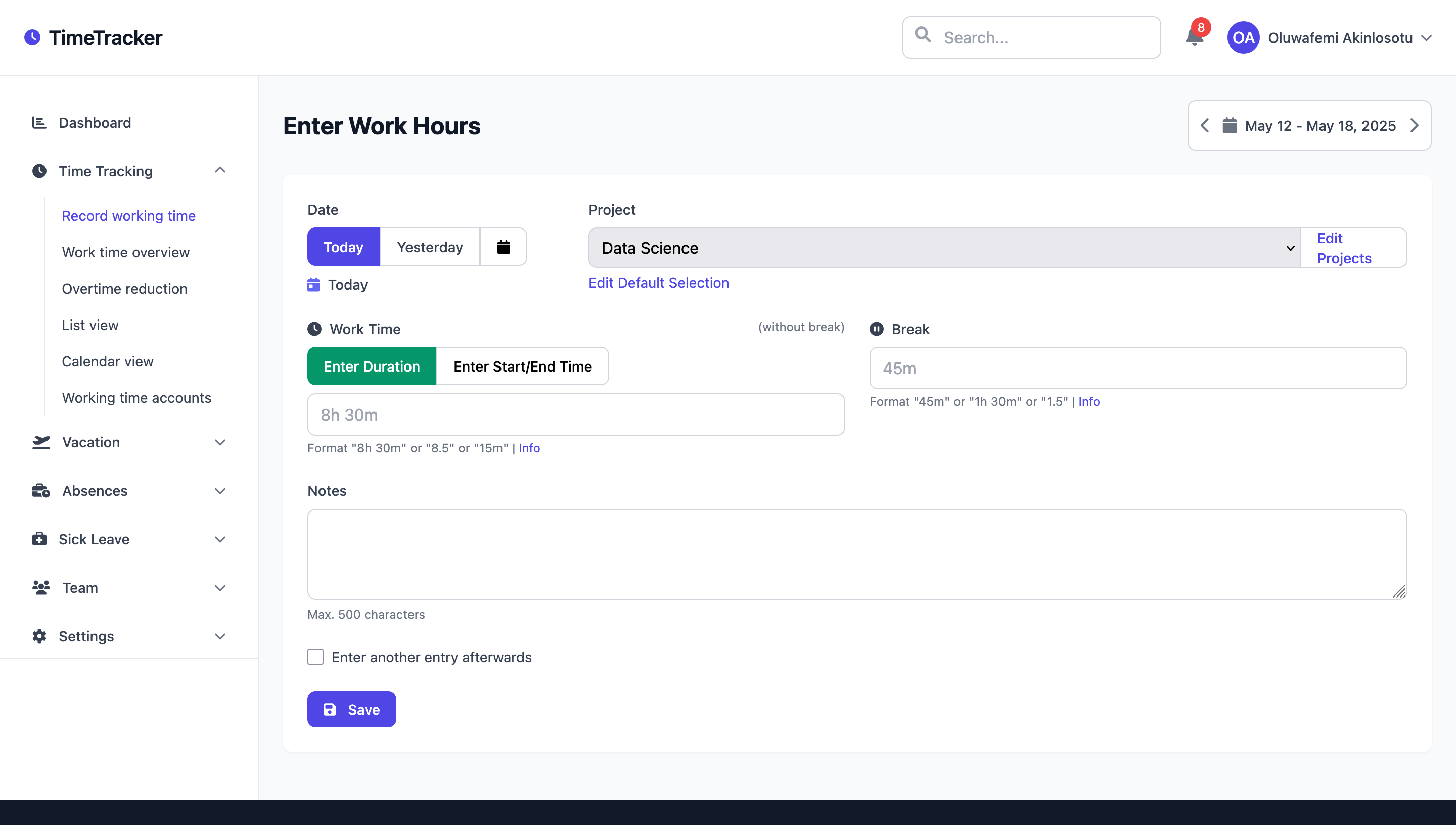Focus the work duration field 8h 30m
This screenshot has height=825, width=1456.
tap(576, 414)
